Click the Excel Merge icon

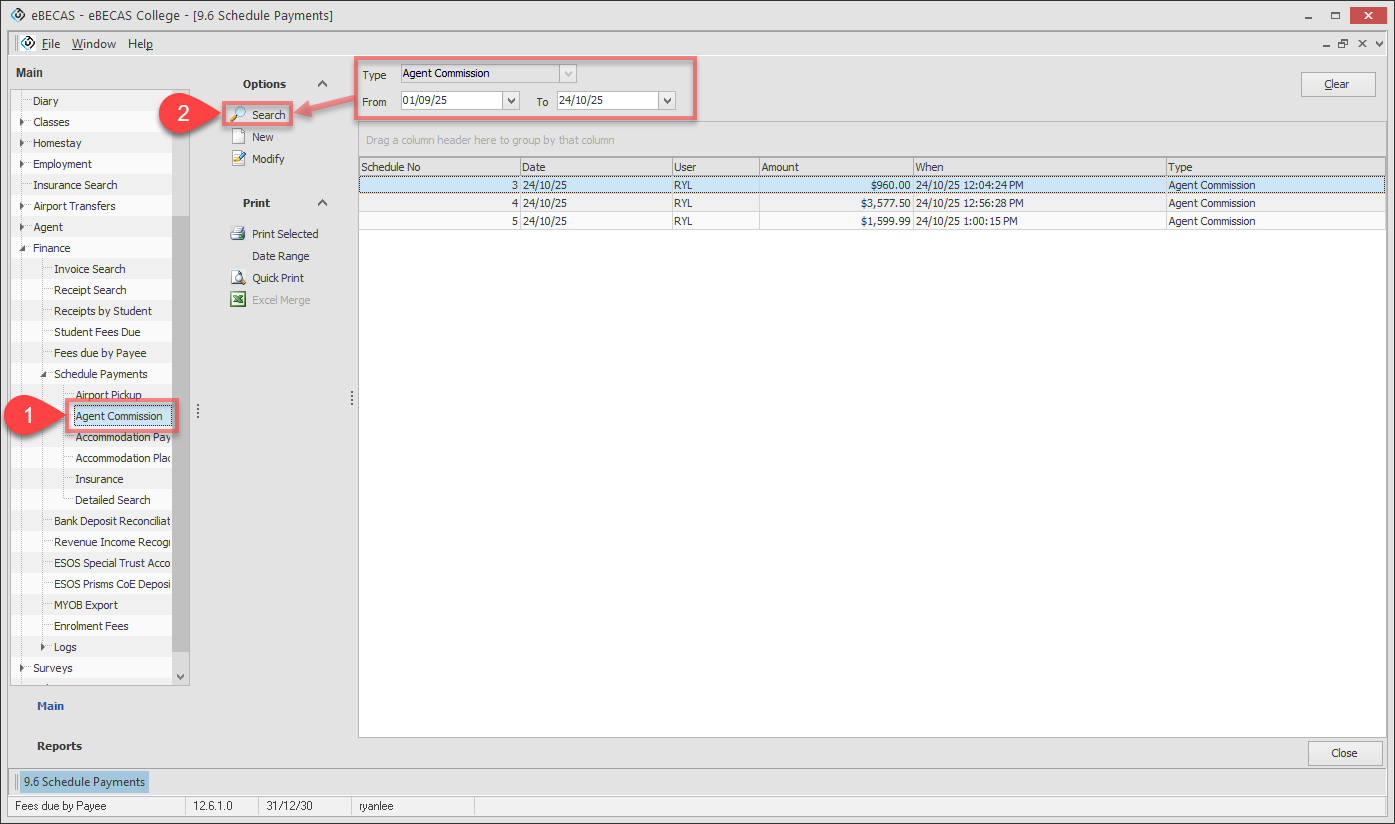[x=238, y=300]
